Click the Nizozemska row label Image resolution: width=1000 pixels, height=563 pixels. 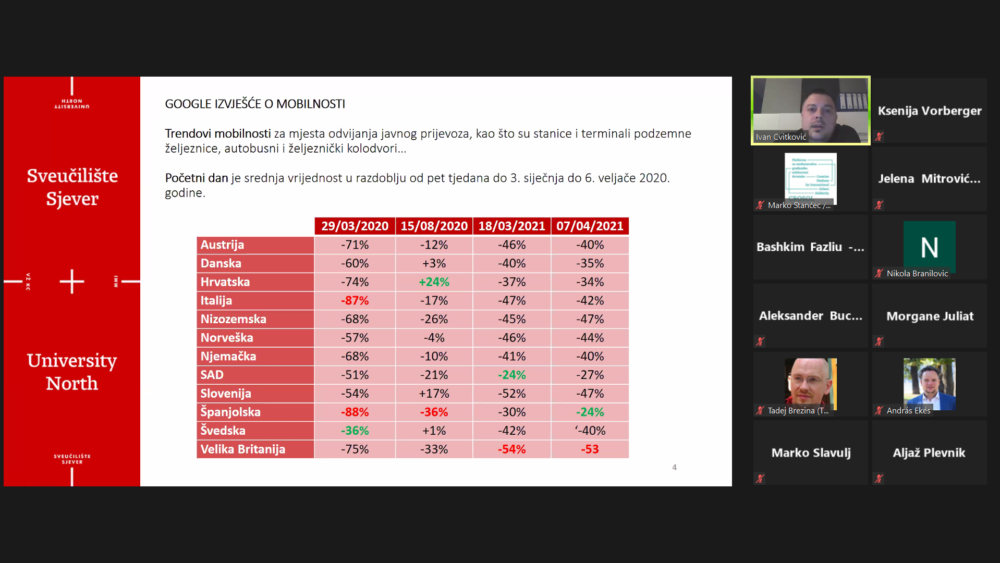255,319
